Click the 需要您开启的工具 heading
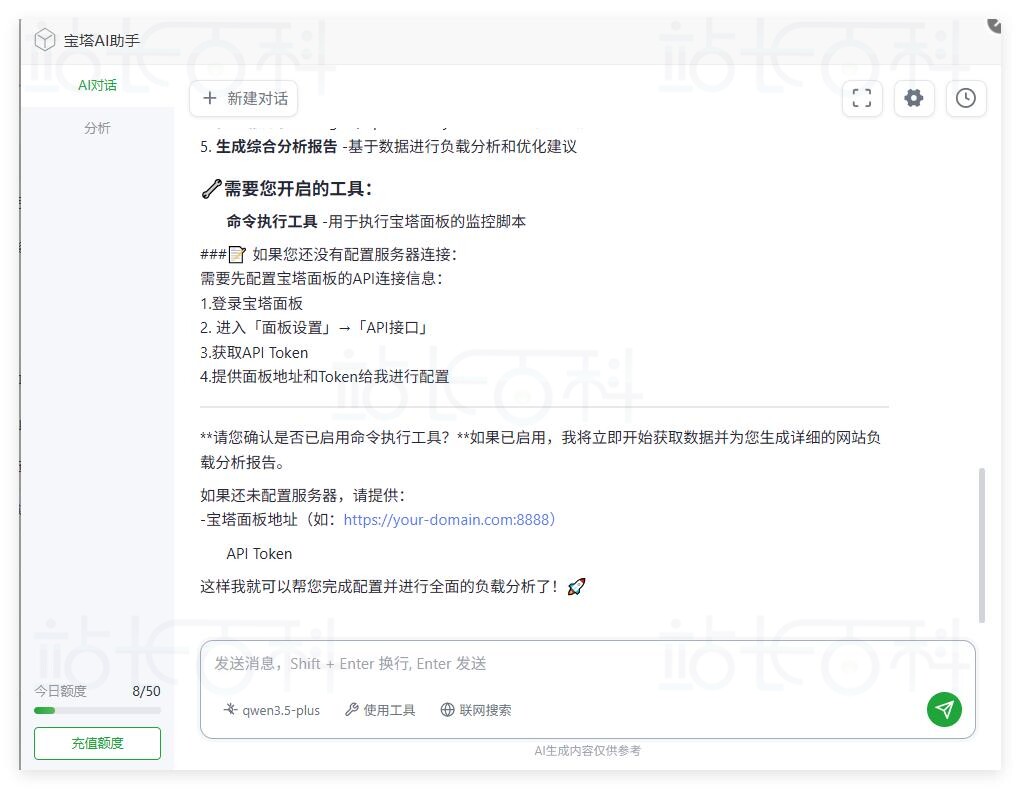1020x789 pixels. point(298,189)
